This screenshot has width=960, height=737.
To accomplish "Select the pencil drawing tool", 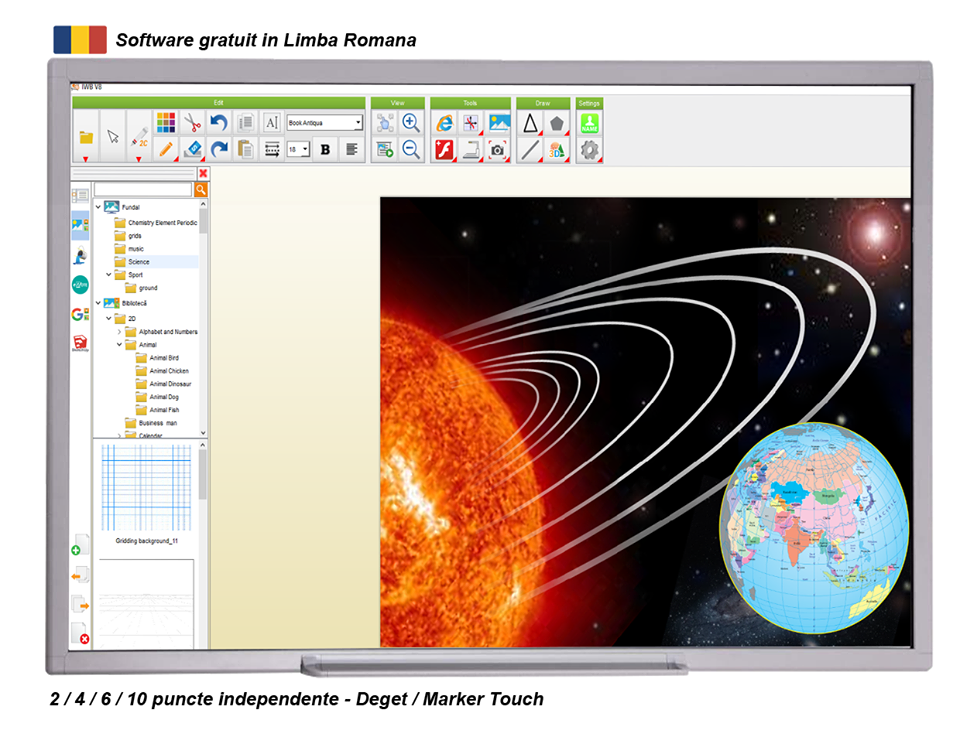I will [x=166, y=149].
